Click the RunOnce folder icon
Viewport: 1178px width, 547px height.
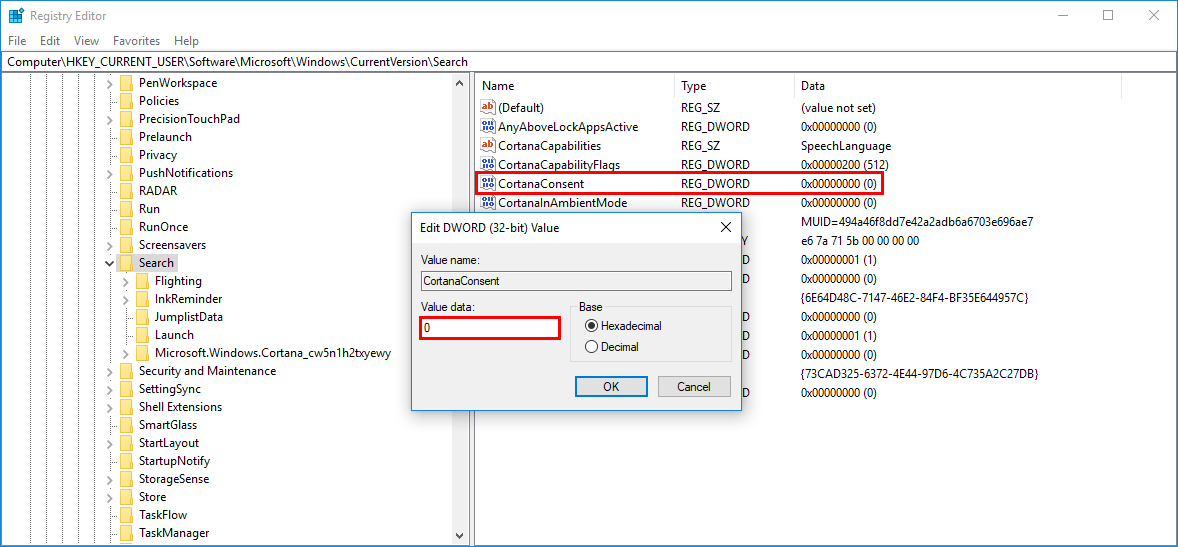tap(126, 227)
